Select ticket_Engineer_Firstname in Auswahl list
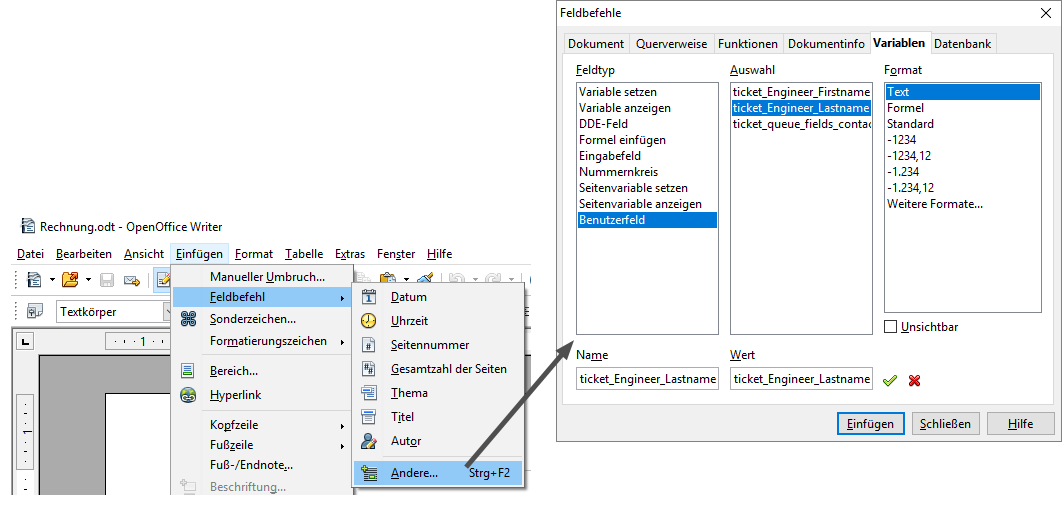1062x507 pixels. 800,92
